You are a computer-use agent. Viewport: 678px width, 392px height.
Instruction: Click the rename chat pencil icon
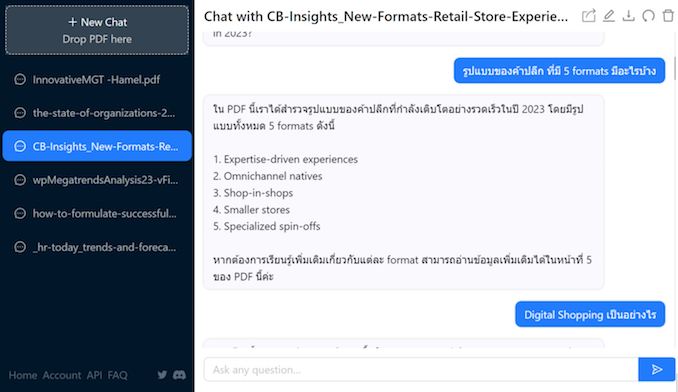[608, 16]
